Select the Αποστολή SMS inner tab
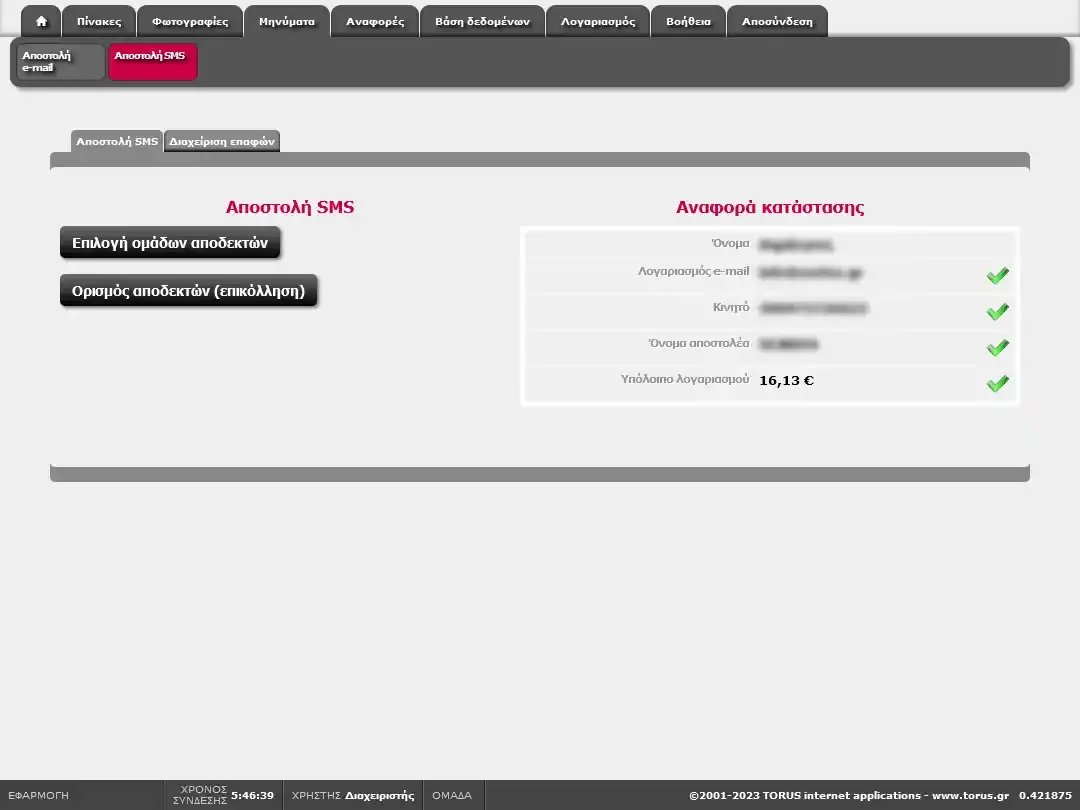This screenshot has width=1080, height=810. click(117, 142)
